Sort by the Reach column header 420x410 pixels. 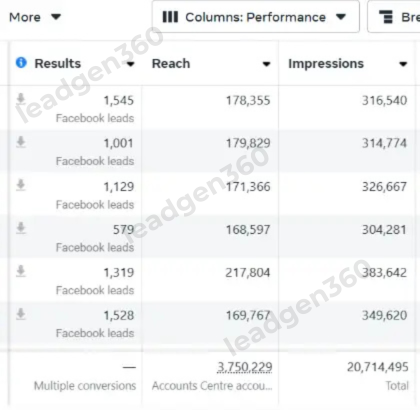[171, 64]
